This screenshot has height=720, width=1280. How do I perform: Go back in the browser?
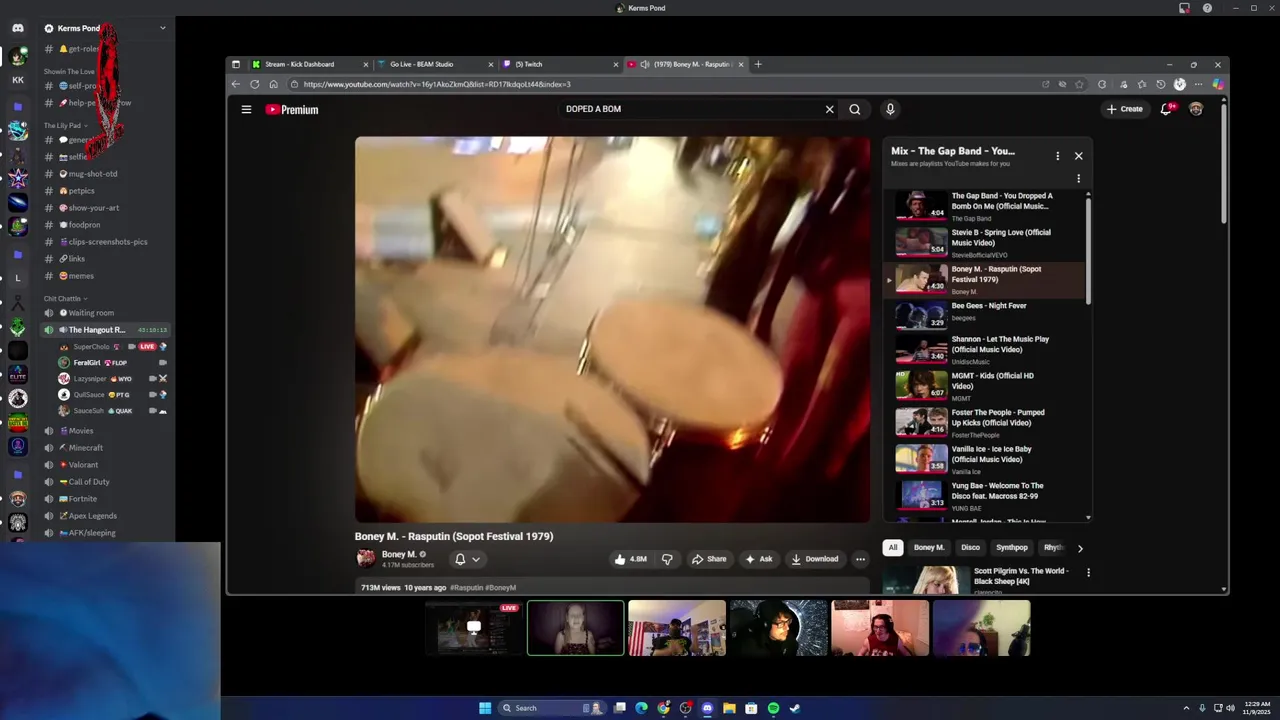[236, 84]
